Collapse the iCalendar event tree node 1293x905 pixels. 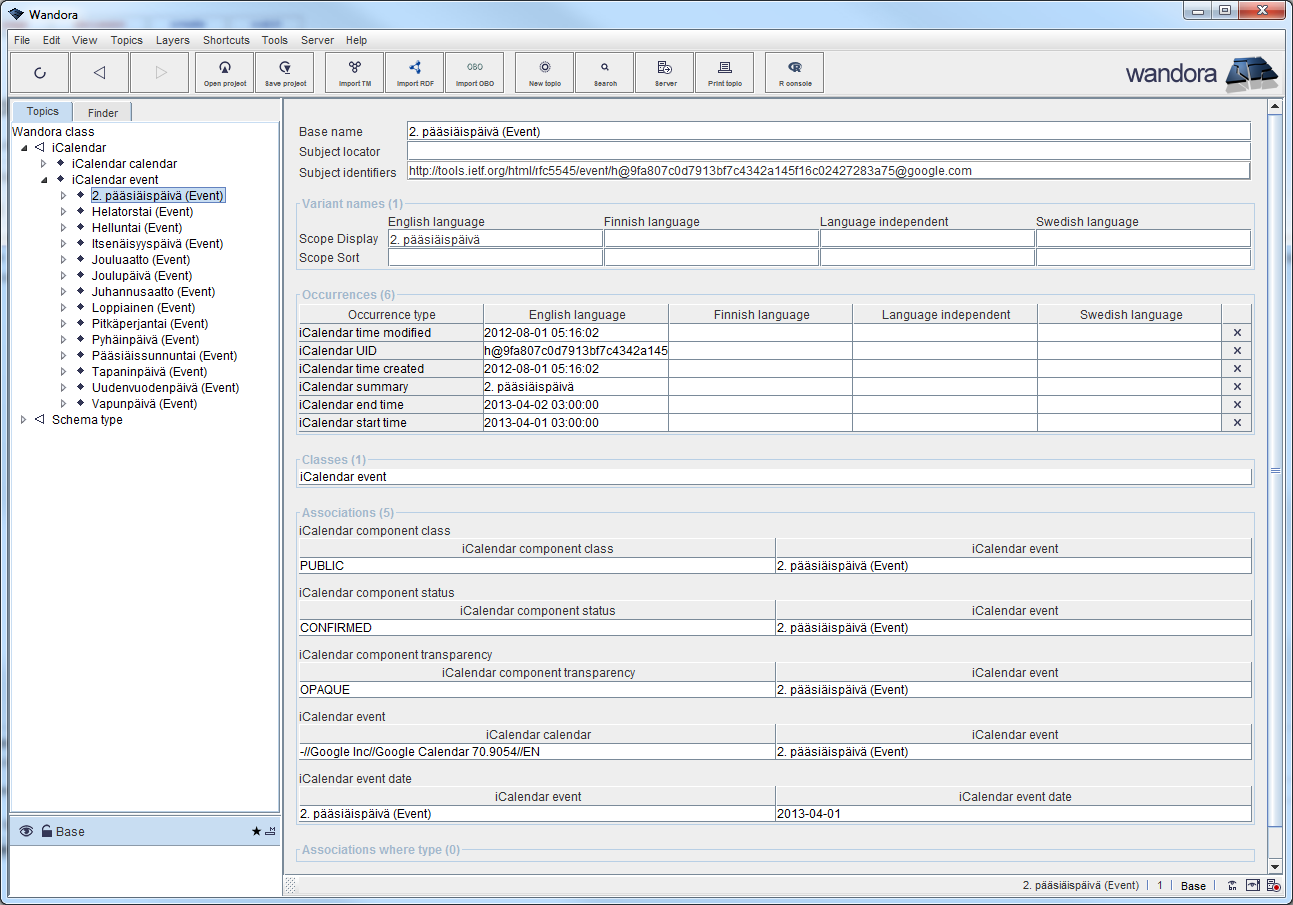tap(43, 179)
